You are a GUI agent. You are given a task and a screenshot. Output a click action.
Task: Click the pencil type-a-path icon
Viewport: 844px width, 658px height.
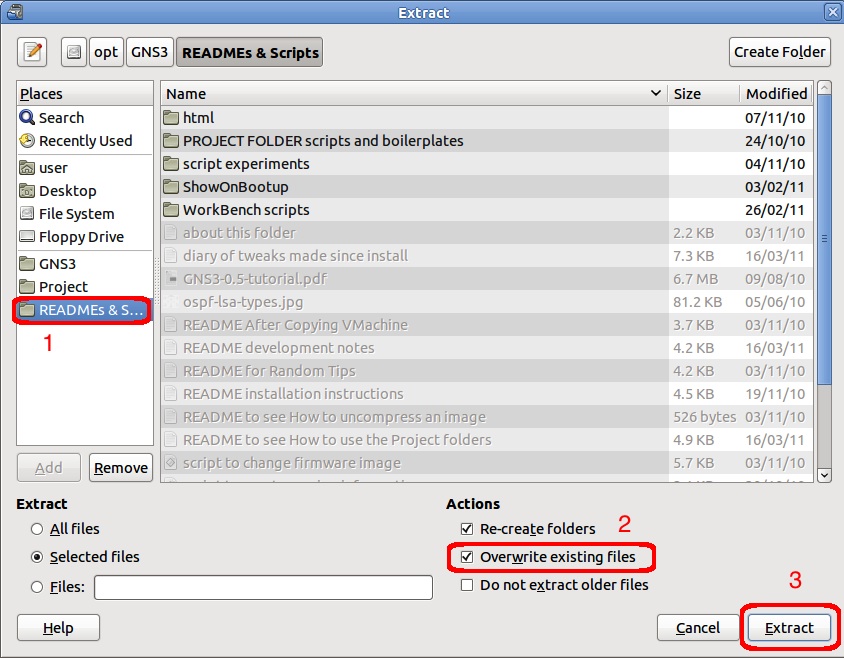pyautogui.click(x=33, y=52)
